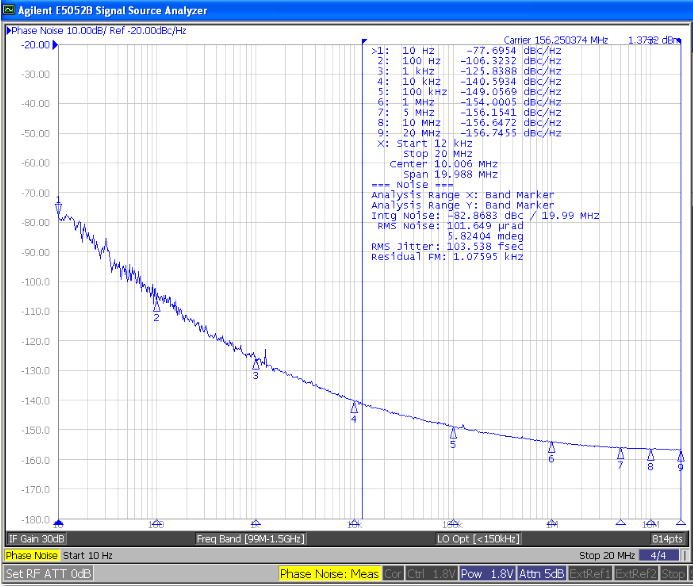
Task: Click the Phase Noise: Meas status indicator
Action: tap(328, 574)
